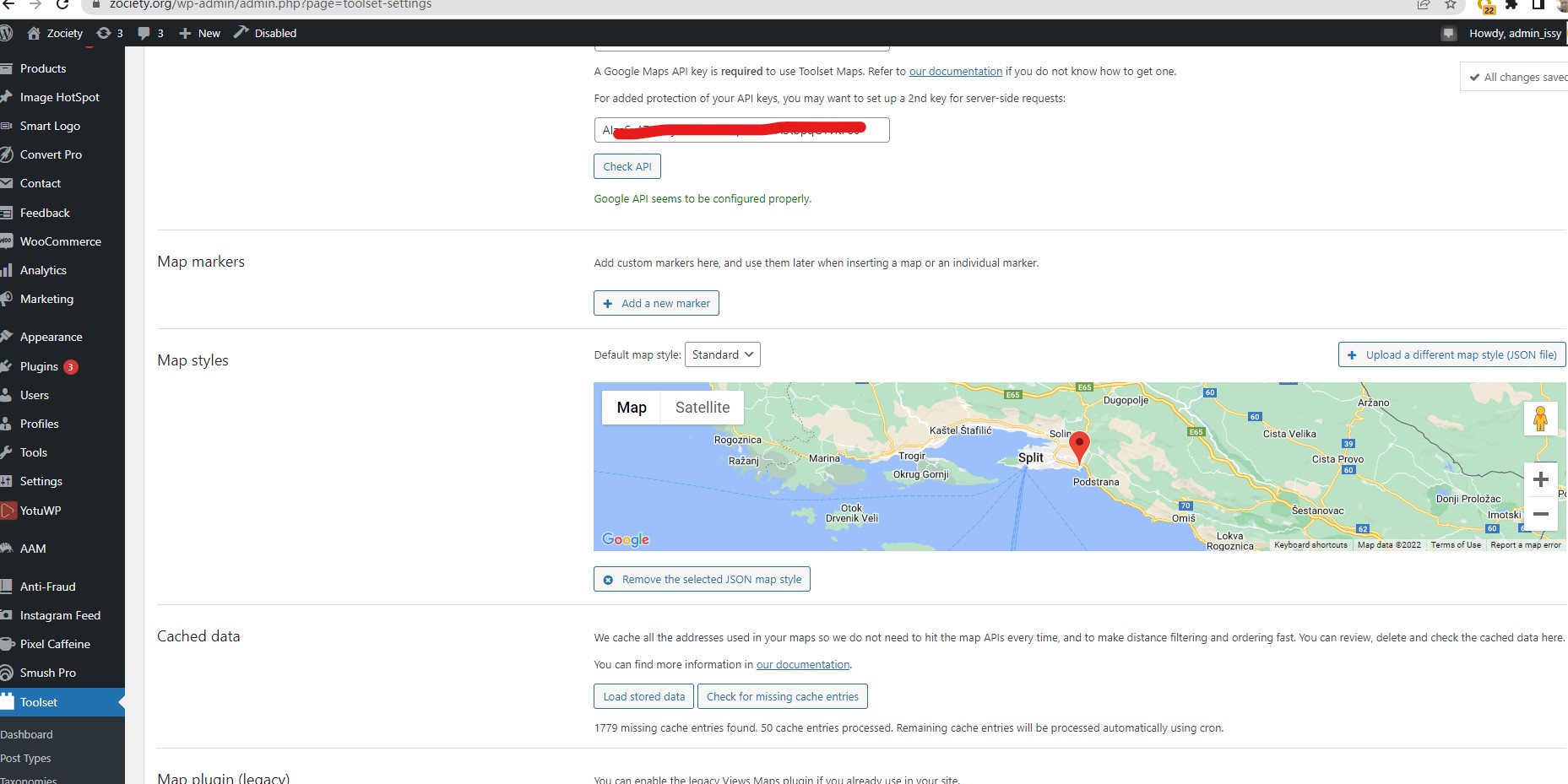The height and width of the screenshot is (784, 1568).
Task: Click the Disabled toolbar item
Action: (x=265, y=33)
